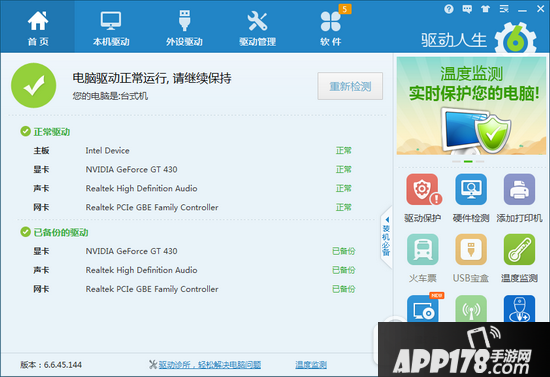Viewport: 550px width, 377px height.
Task: Open the 添加打印机 tool
Action: (x=519, y=198)
